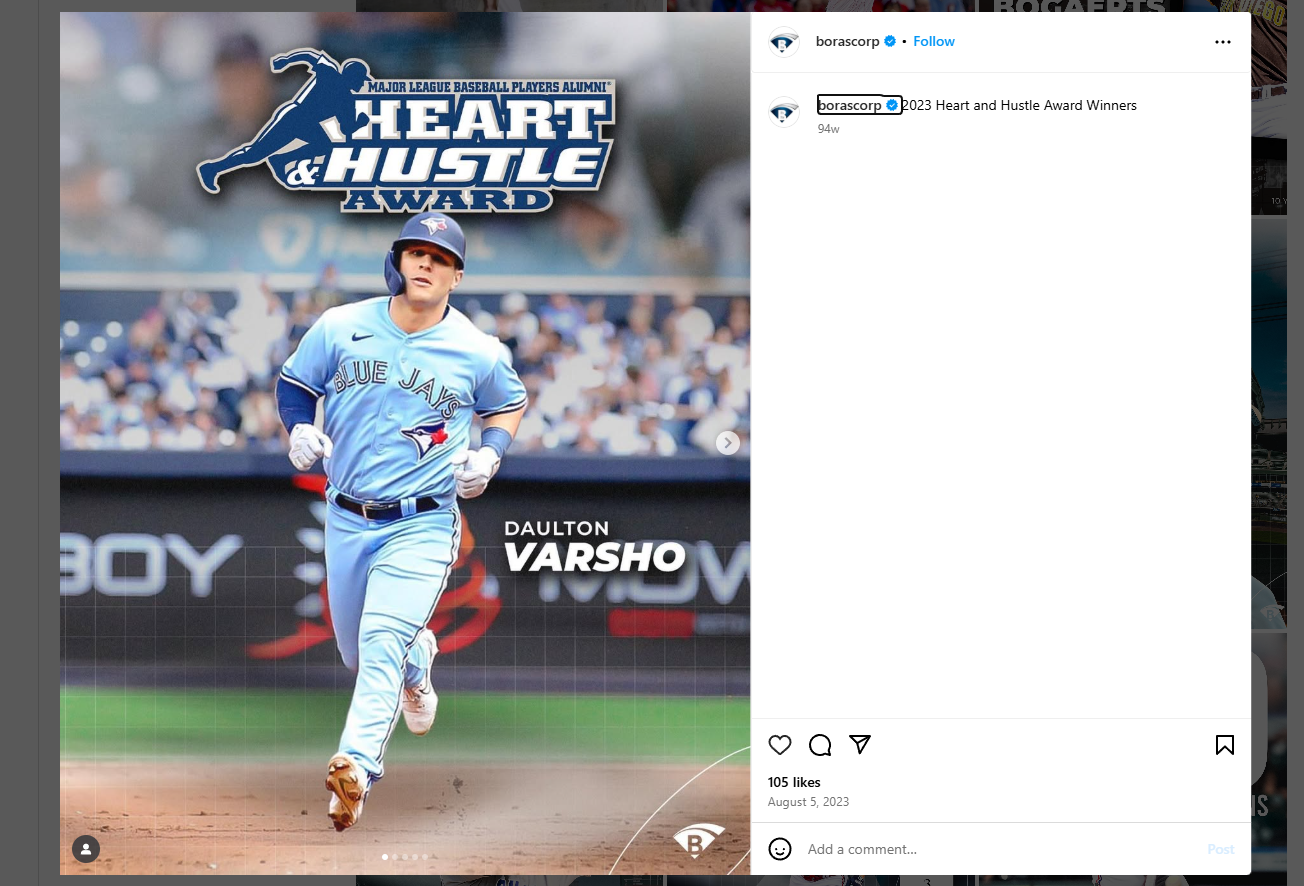The width and height of the screenshot is (1304, 886).
Task: Open borascorp profile from header username
Action: pyautogui.click(x=848, y=41)
